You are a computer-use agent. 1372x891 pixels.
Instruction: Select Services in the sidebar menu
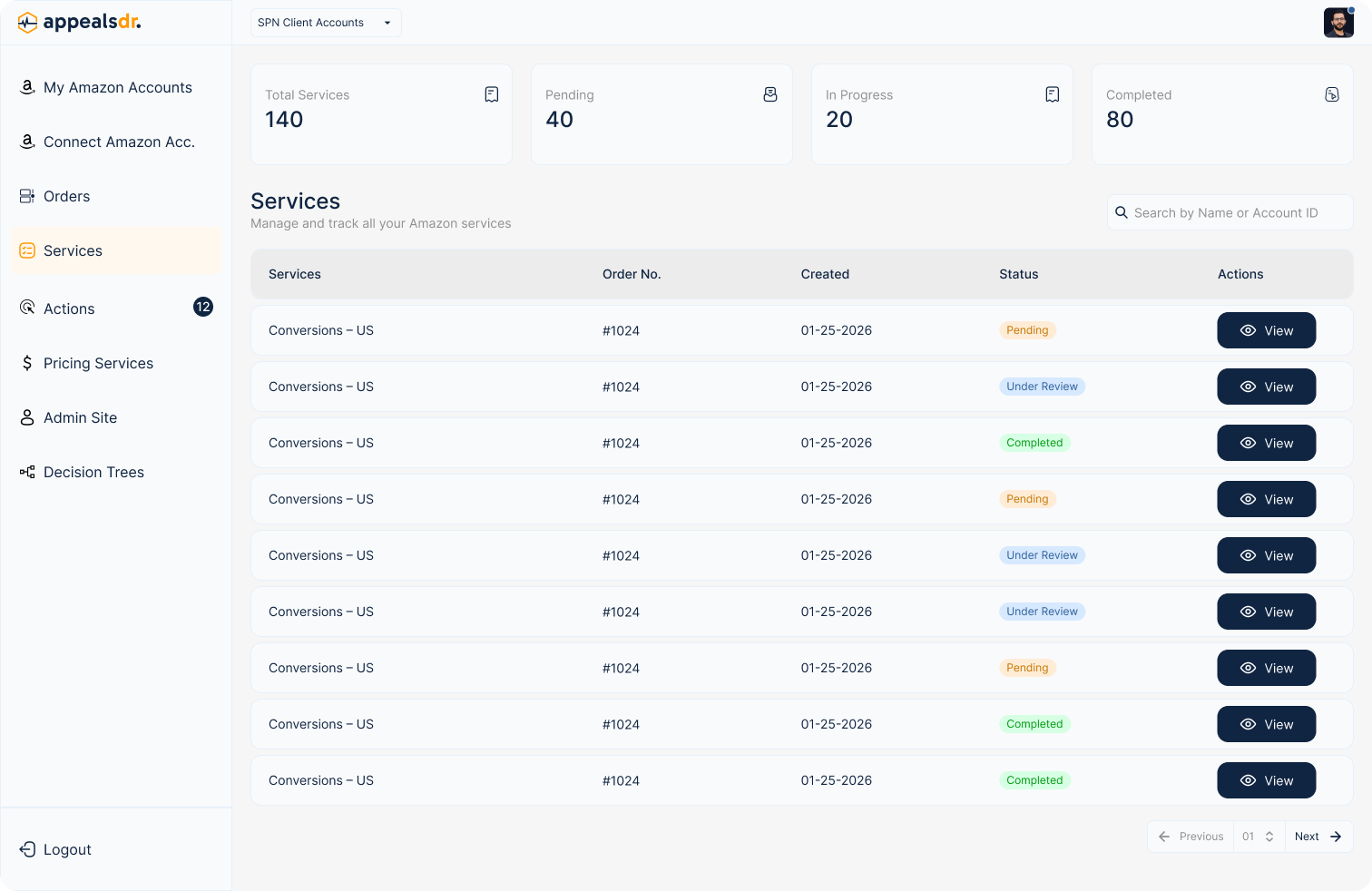coord(73,250)
